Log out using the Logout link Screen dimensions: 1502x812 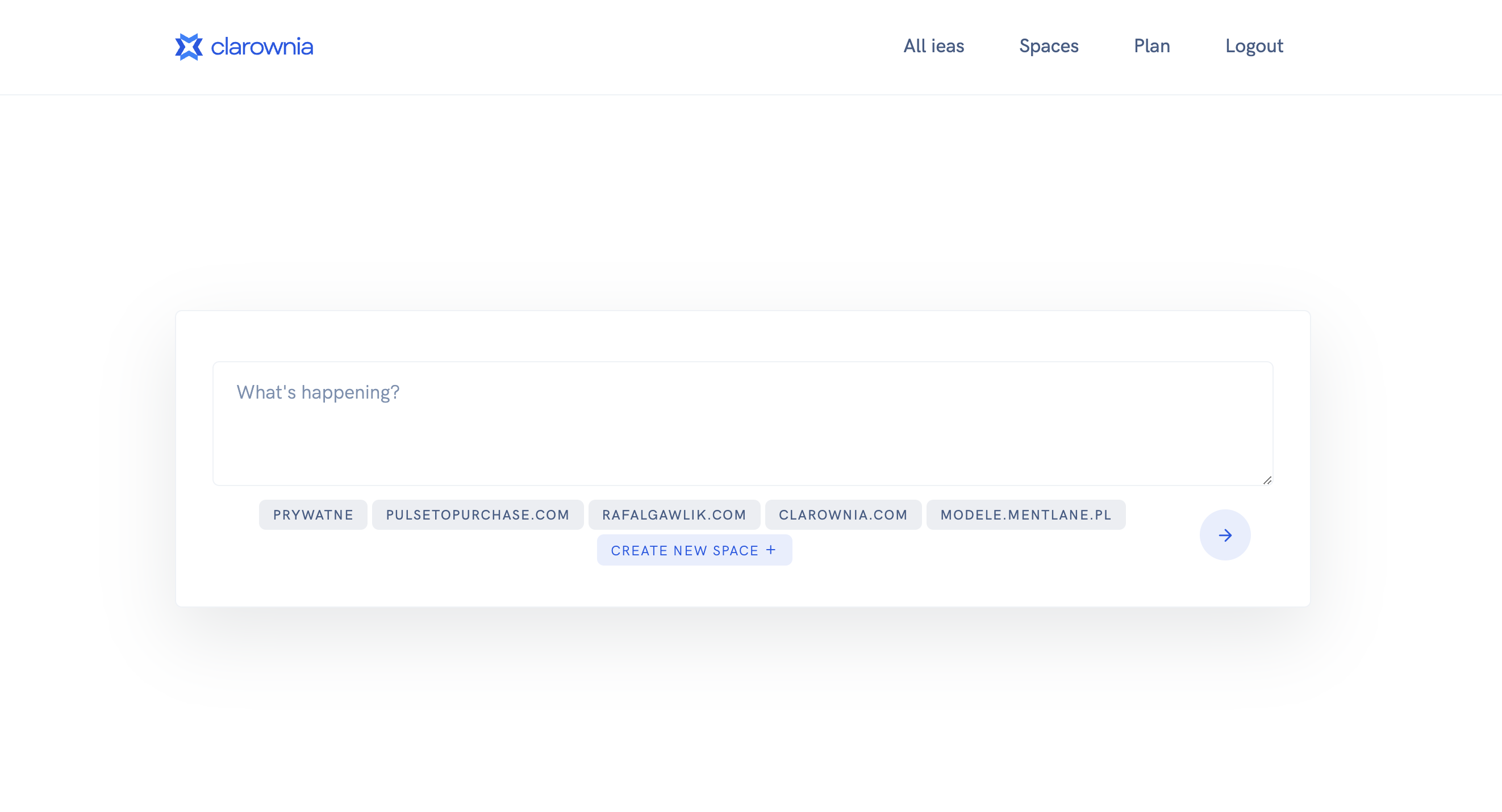(1254, 46)
